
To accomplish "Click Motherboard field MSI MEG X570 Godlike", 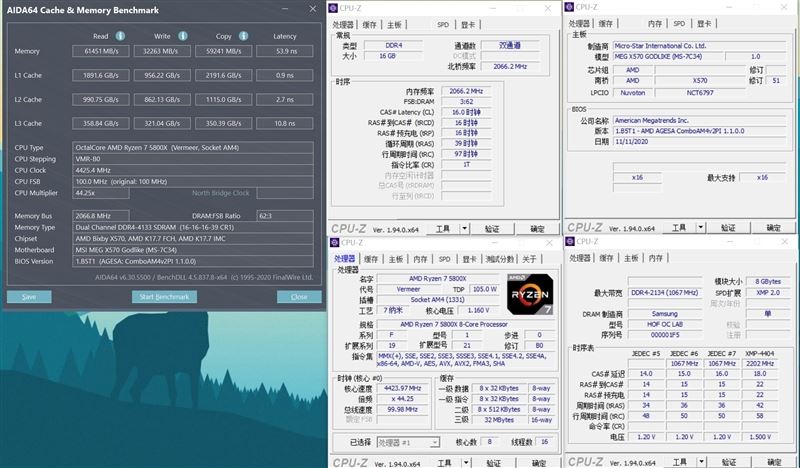I will (x=193, y=250).
